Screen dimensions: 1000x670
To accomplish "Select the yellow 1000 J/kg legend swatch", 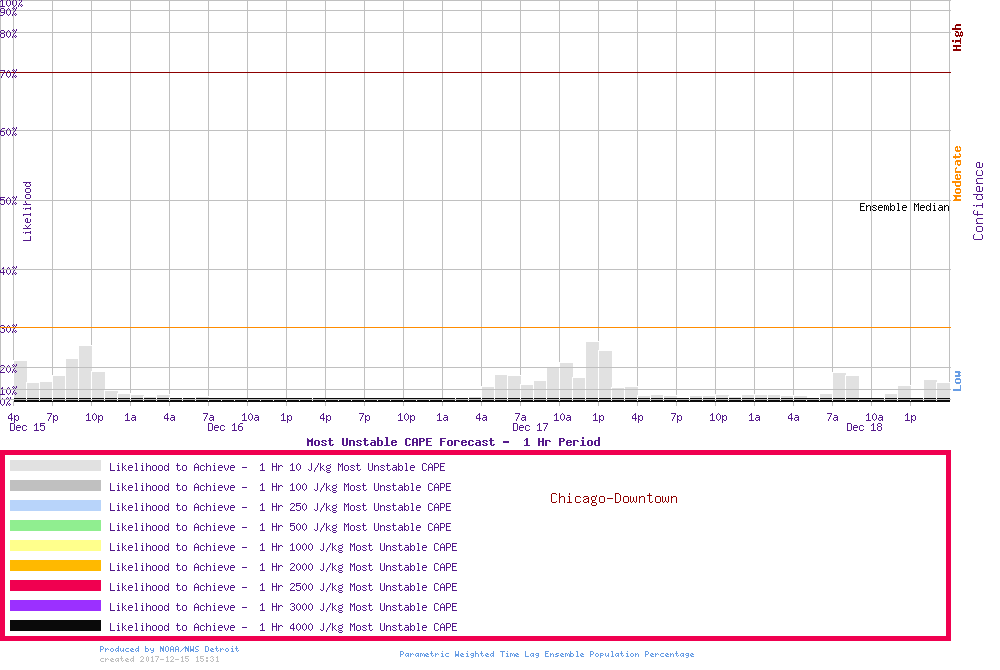I will [x=55, y=546].
